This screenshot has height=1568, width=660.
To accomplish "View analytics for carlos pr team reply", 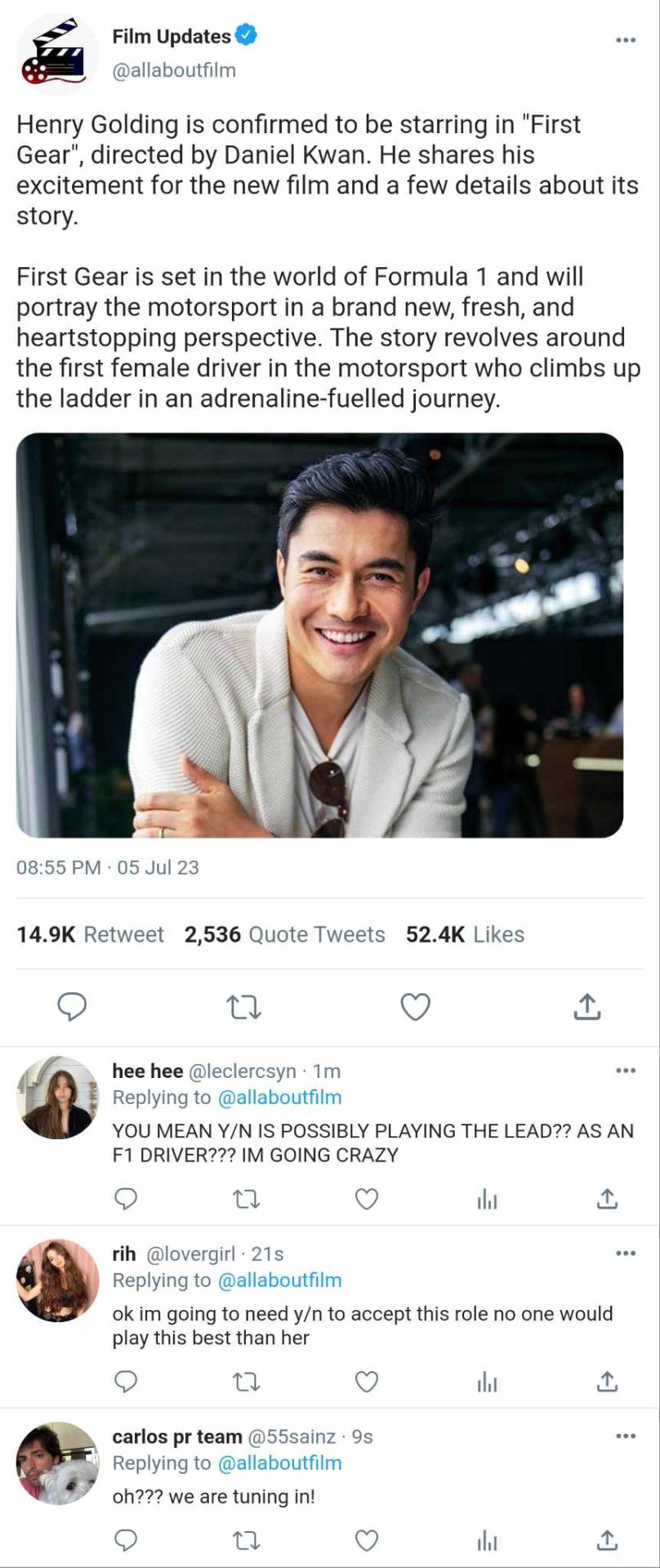I will [x=487, y=1541].
